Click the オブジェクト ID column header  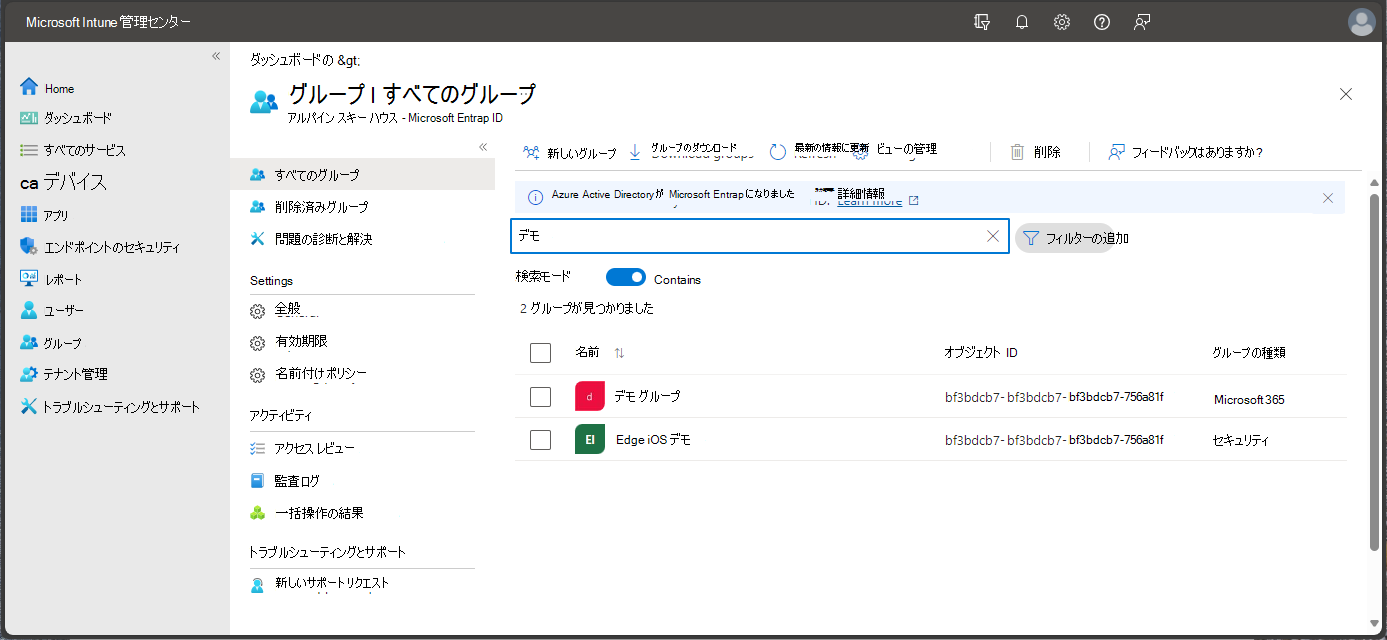point(981,352)
